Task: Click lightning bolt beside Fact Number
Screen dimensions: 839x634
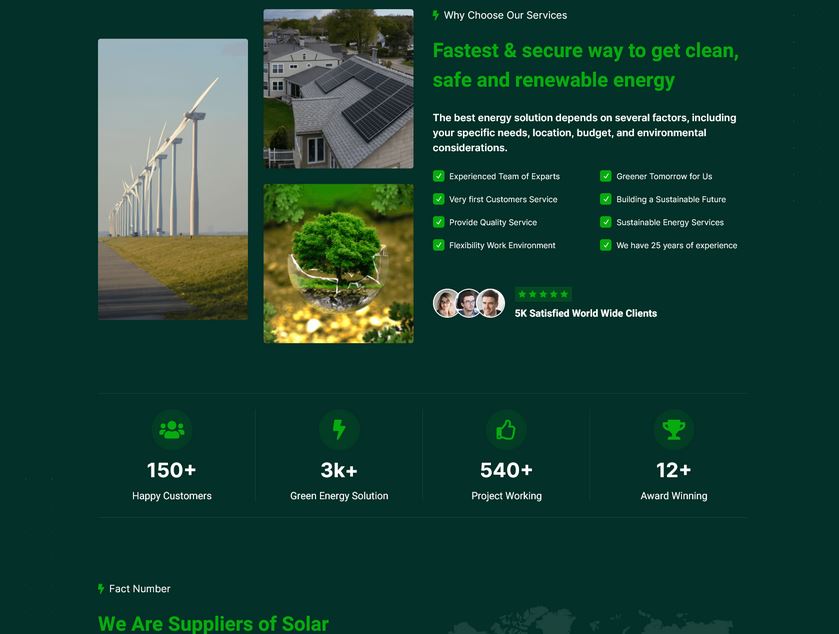Action: click(x=101, y=589)
